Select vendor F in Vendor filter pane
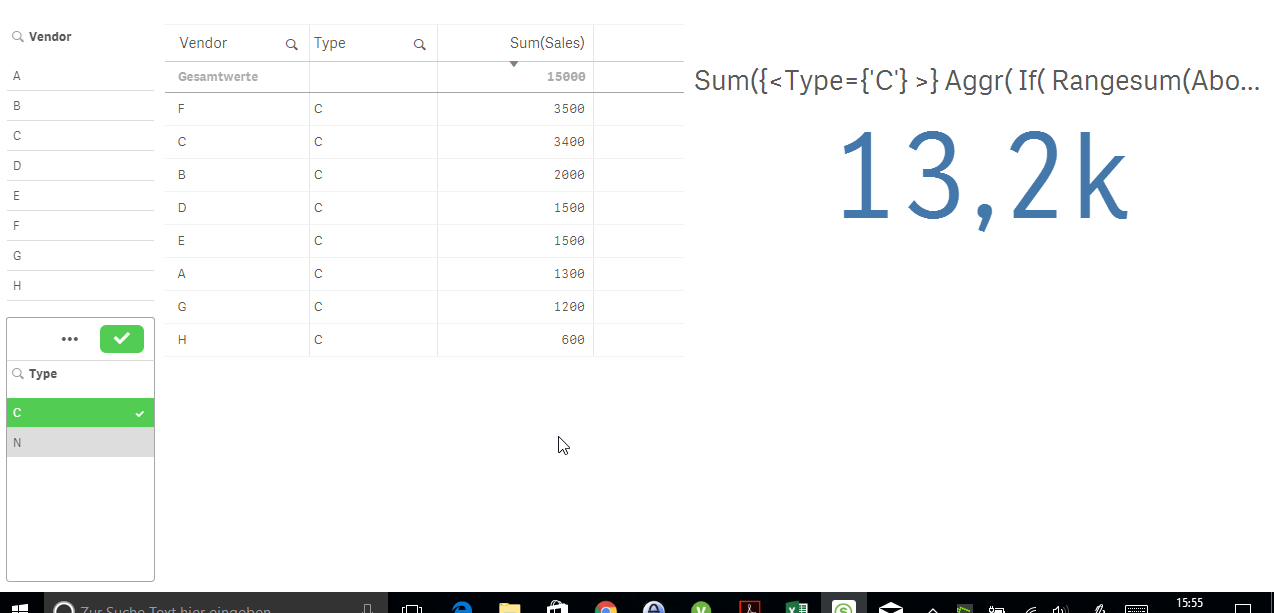 80,226
